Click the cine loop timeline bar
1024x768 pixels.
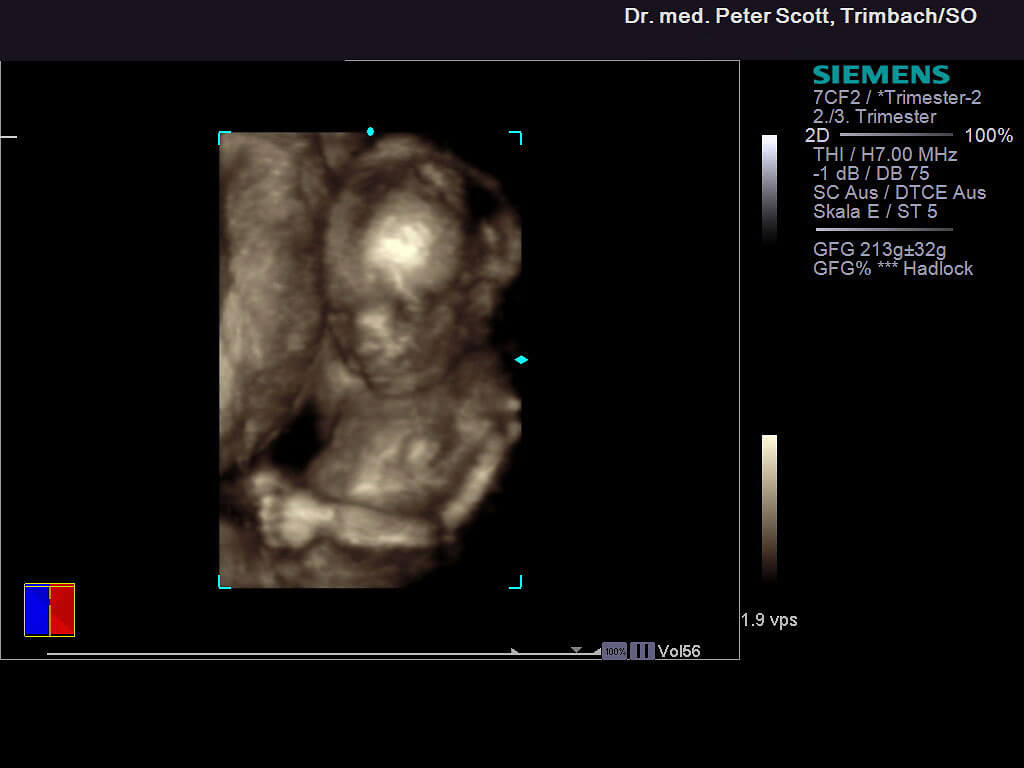click(x=280, y=654)
